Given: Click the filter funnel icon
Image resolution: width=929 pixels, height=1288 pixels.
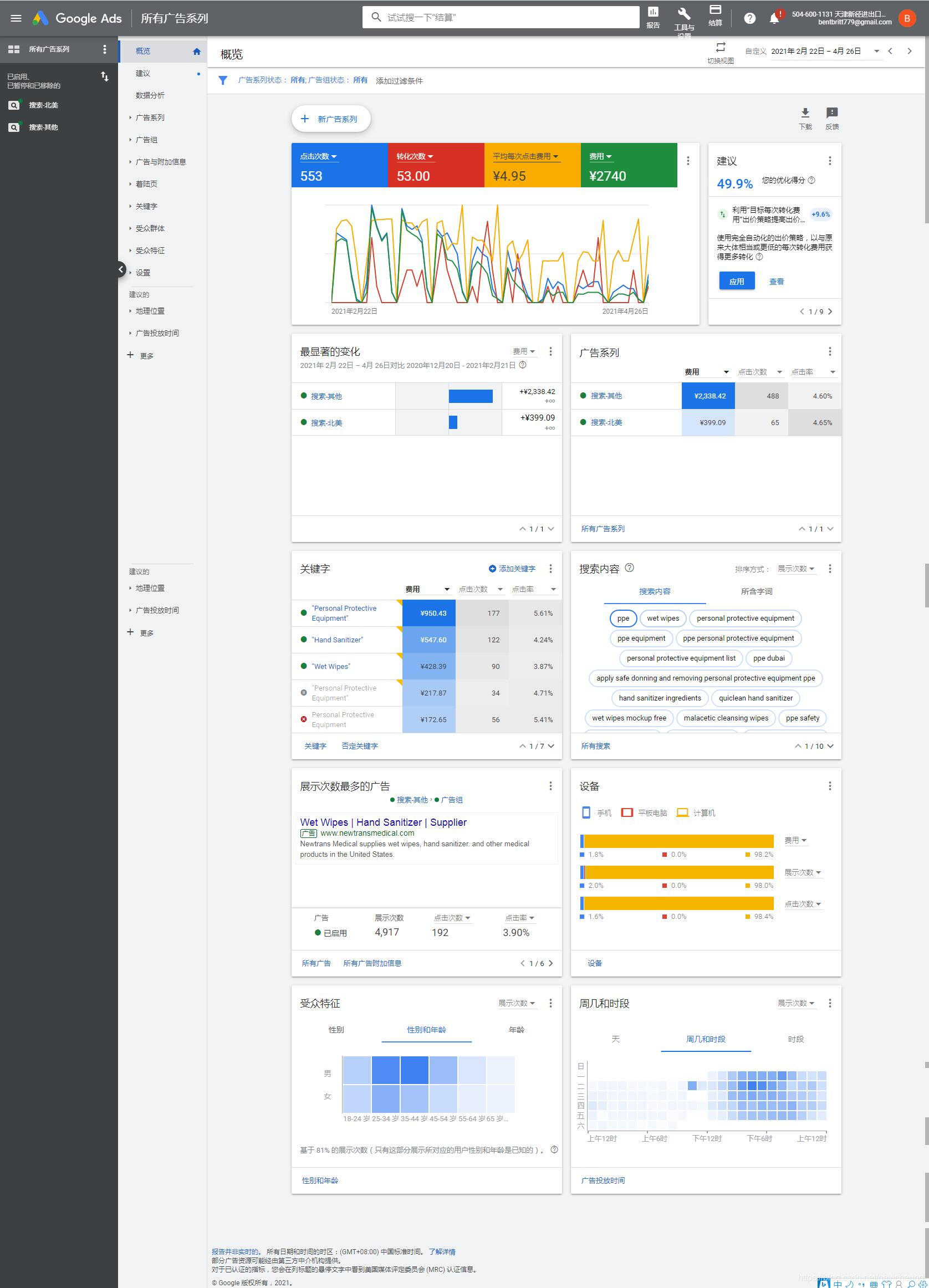Looking at the screenshot, I should pos(223,81).
